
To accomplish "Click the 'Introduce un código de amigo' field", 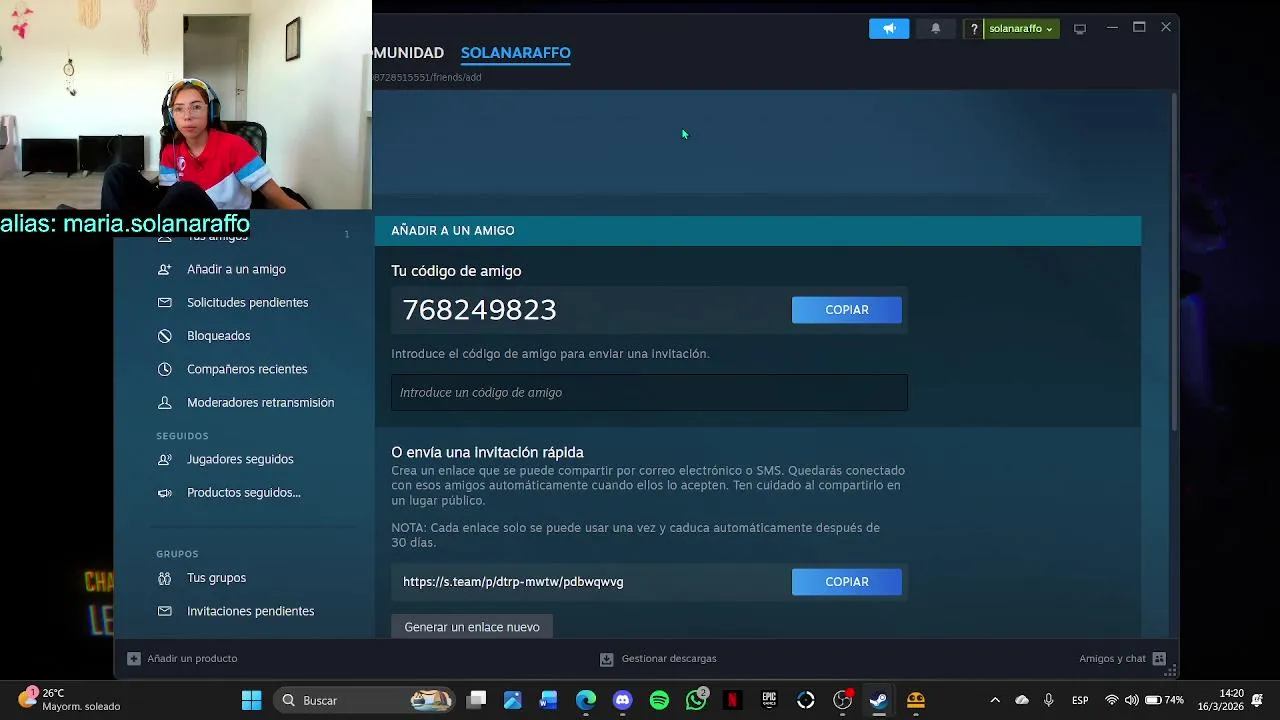I will click(649, 392).
